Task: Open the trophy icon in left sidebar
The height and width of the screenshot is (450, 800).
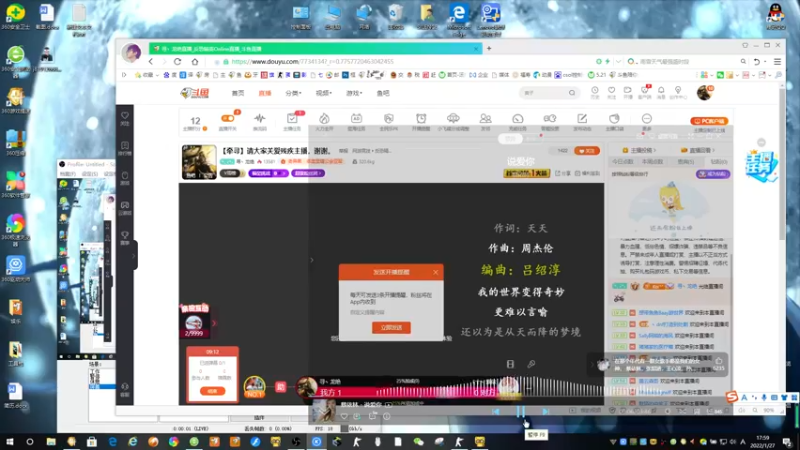Action: [124, 235]
